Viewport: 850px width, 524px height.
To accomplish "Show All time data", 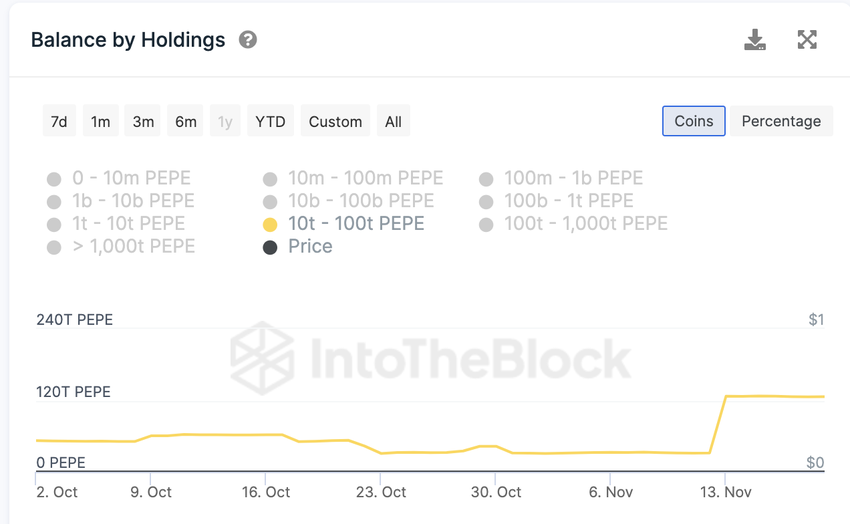I will (393, 122).
